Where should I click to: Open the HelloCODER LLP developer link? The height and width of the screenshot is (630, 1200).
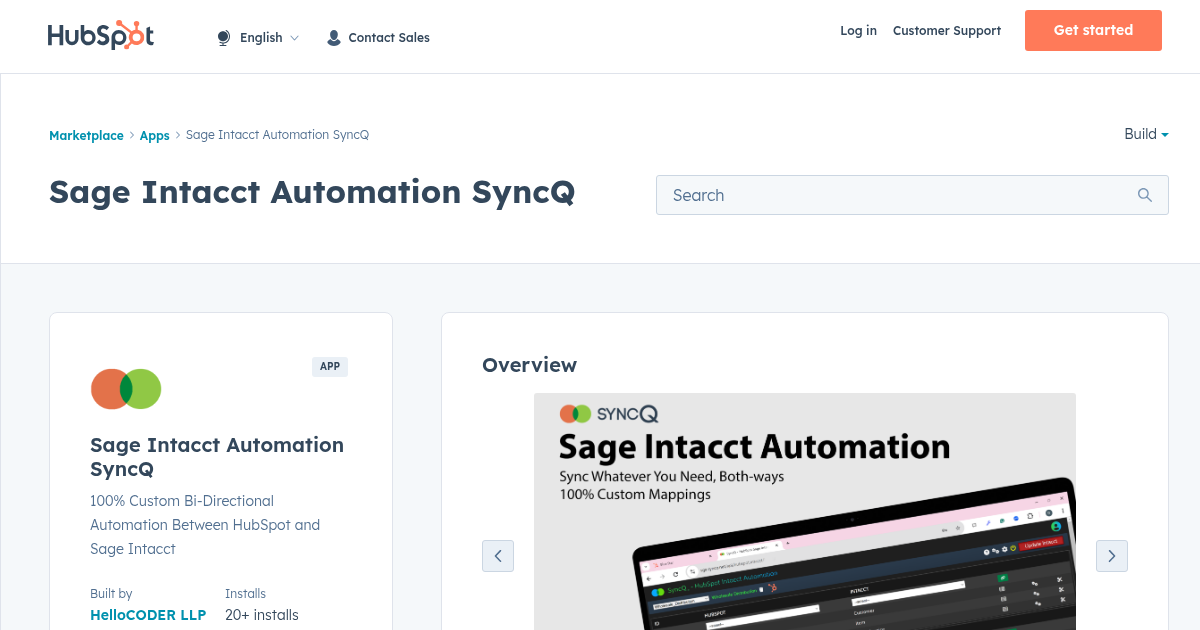[148, 615]
